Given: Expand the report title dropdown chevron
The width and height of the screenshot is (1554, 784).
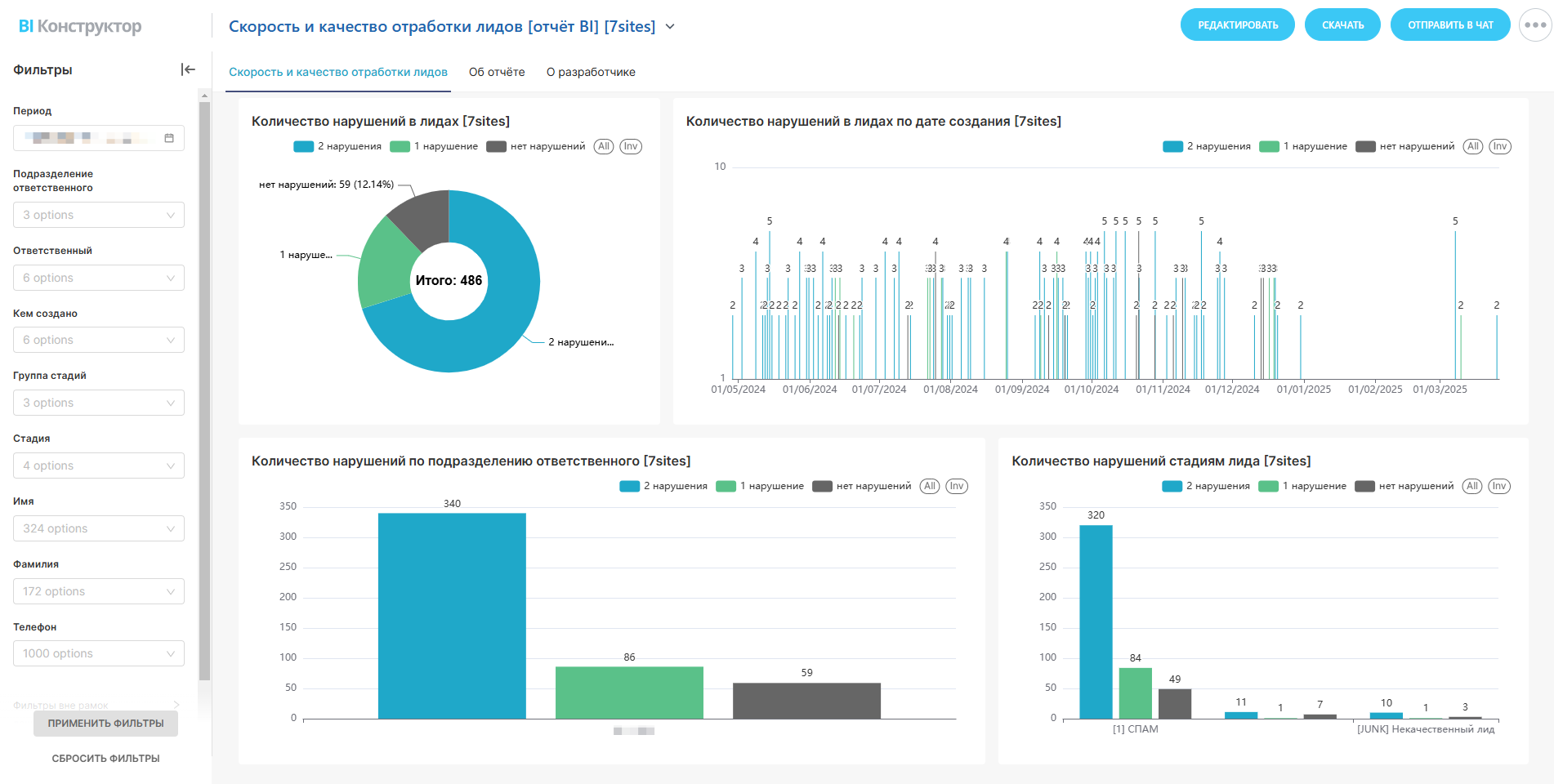Looking at the screenshot, I should point(670,26).
